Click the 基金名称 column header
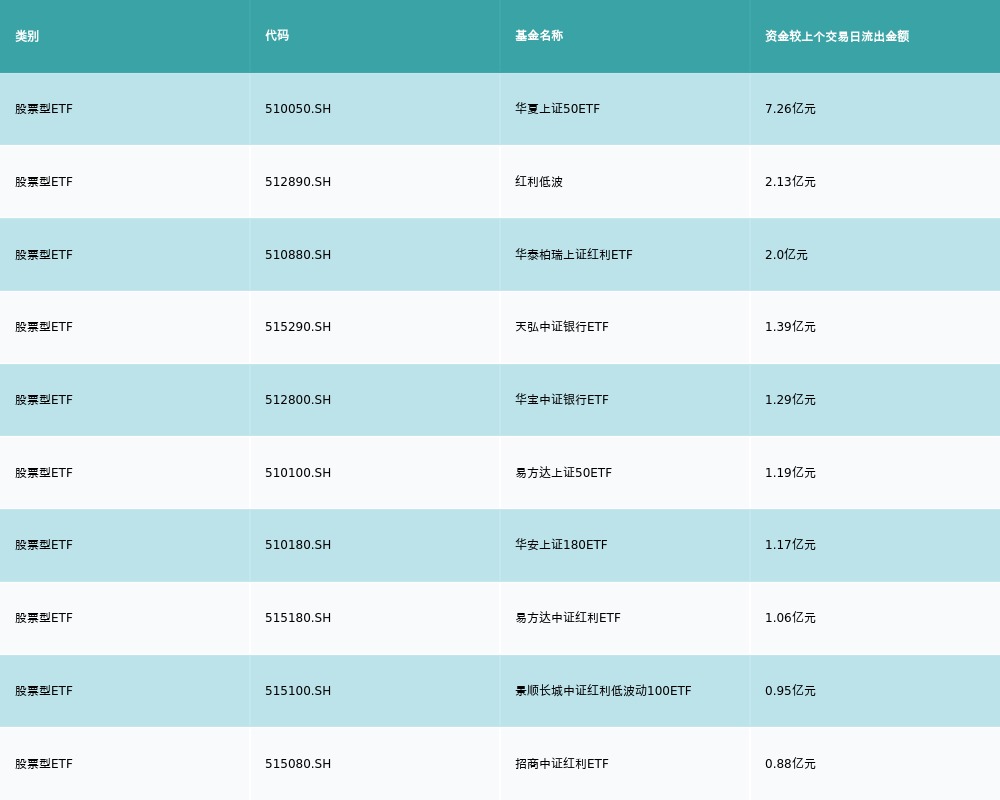 (539, 36)
